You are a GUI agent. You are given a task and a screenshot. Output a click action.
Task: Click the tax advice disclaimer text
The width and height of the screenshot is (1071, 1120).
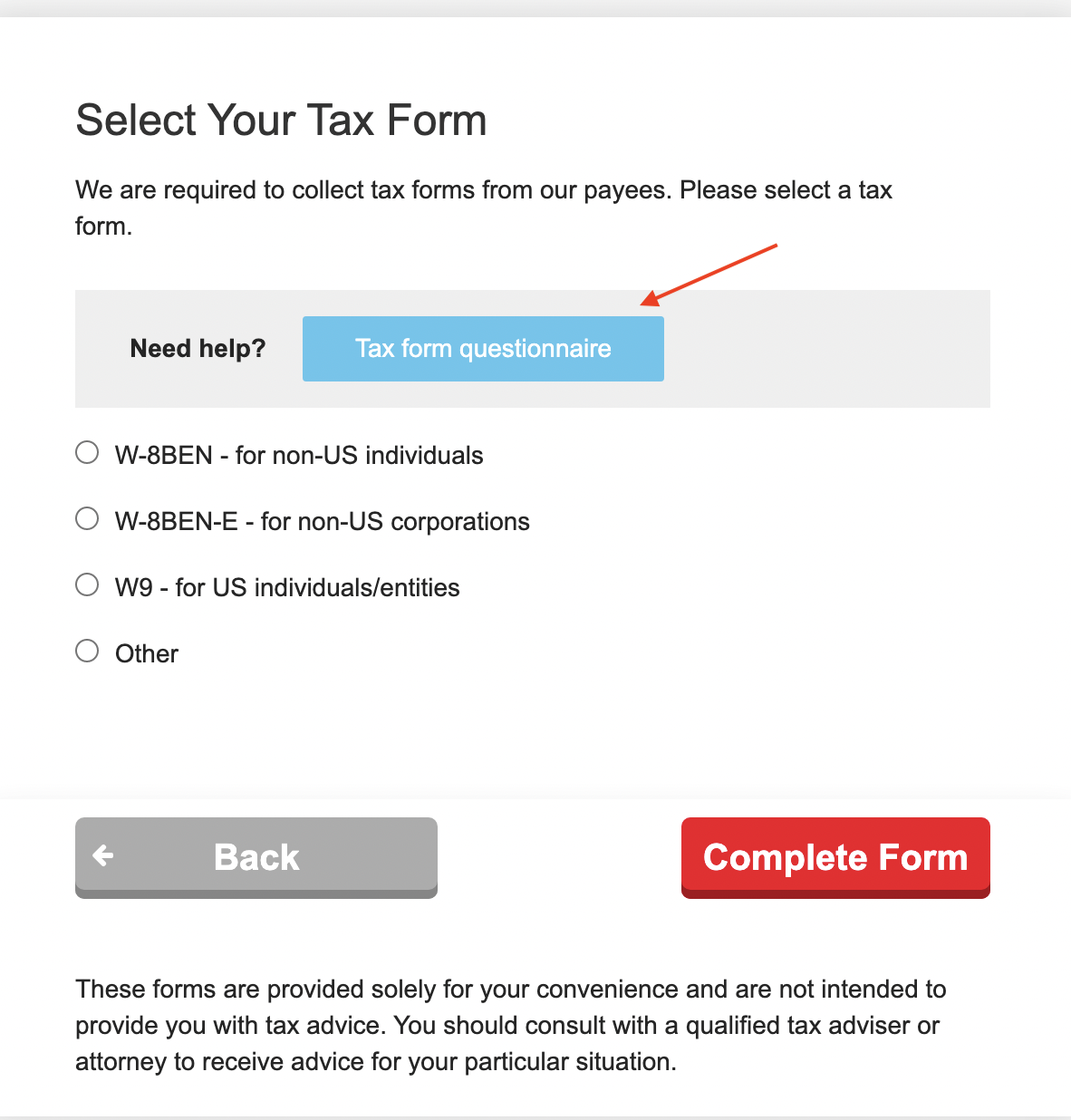[x=511, y=1025]
